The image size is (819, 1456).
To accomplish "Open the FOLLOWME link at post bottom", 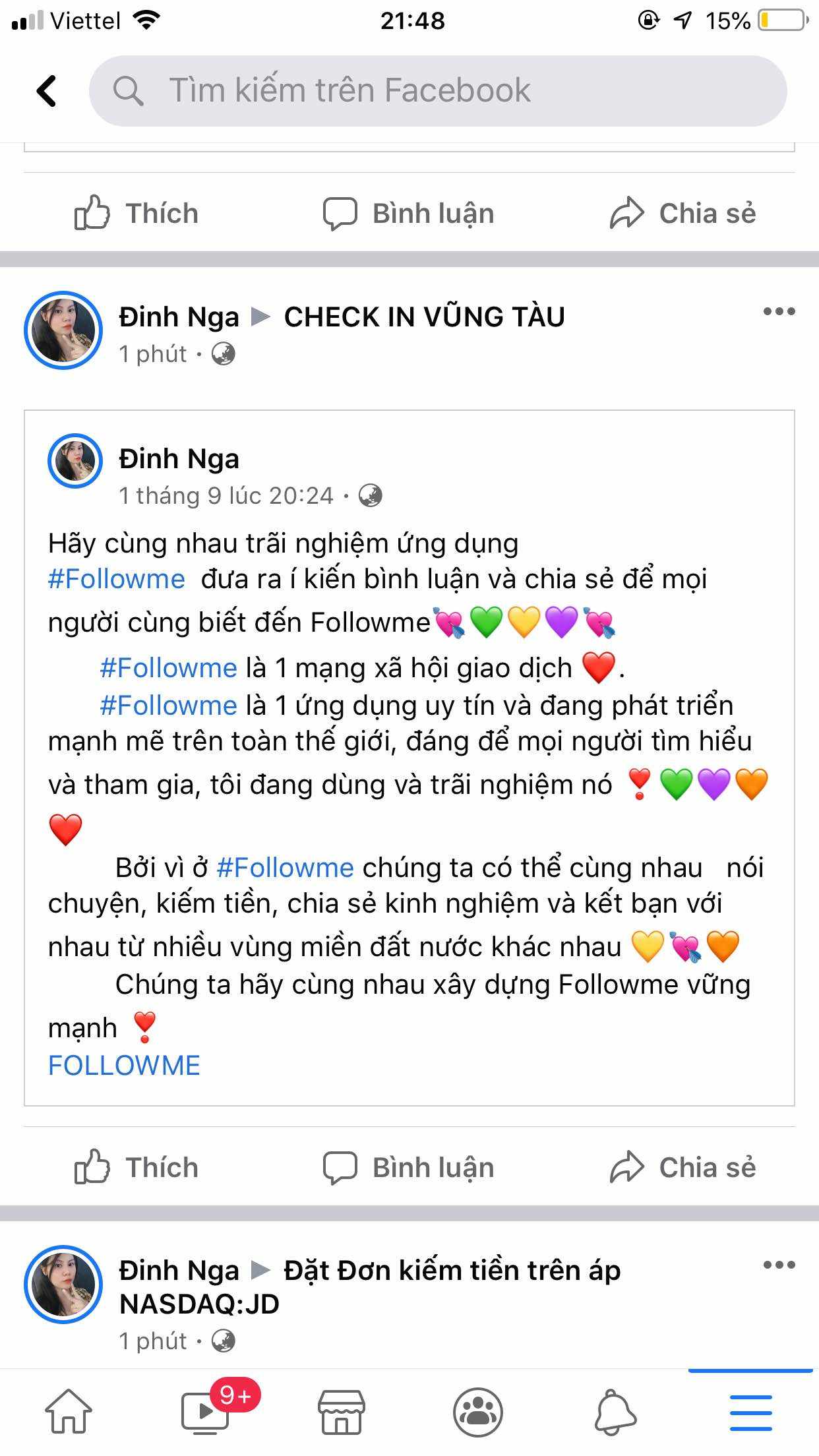I will [124, 1066].
